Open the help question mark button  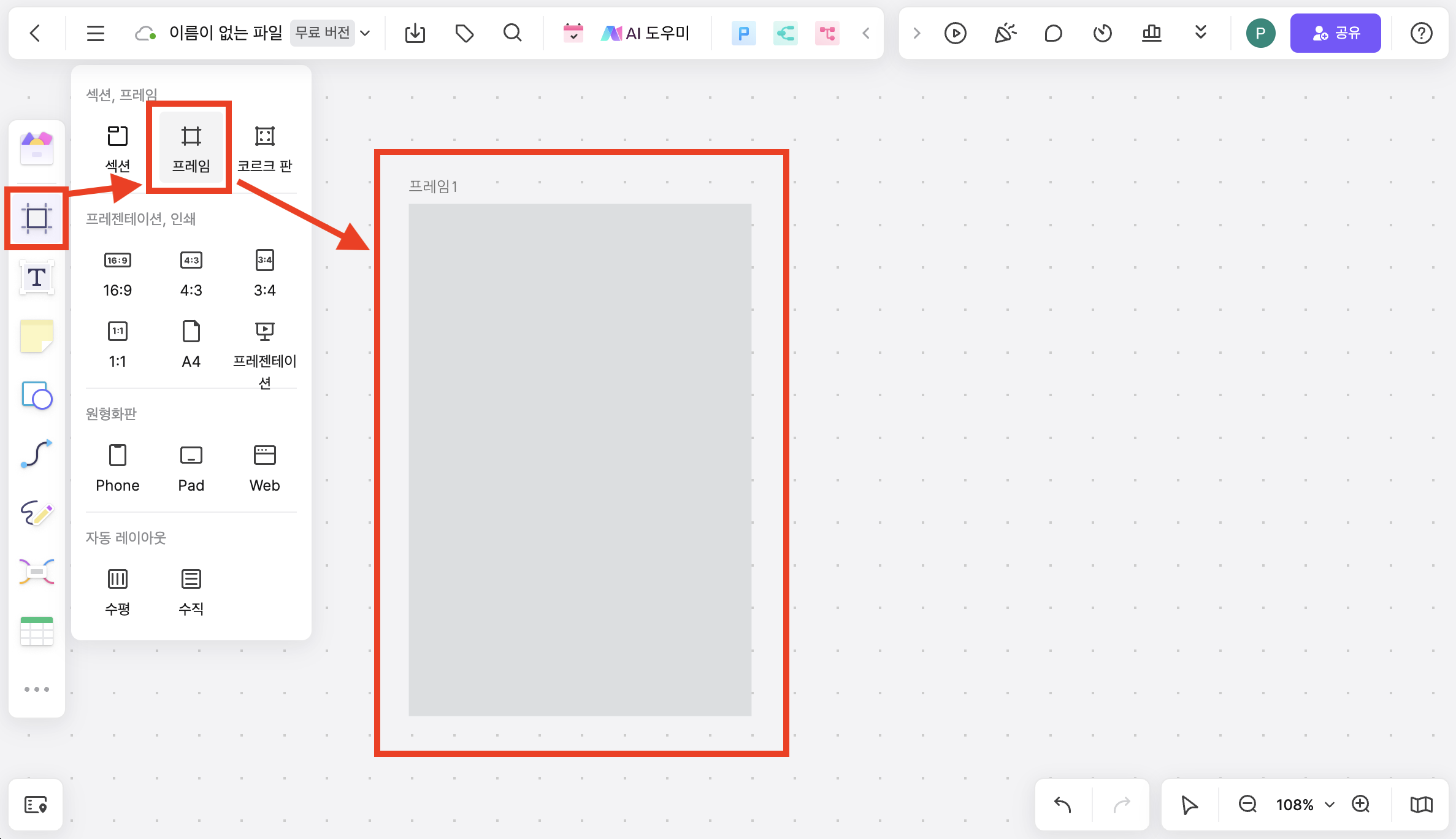1421,33
